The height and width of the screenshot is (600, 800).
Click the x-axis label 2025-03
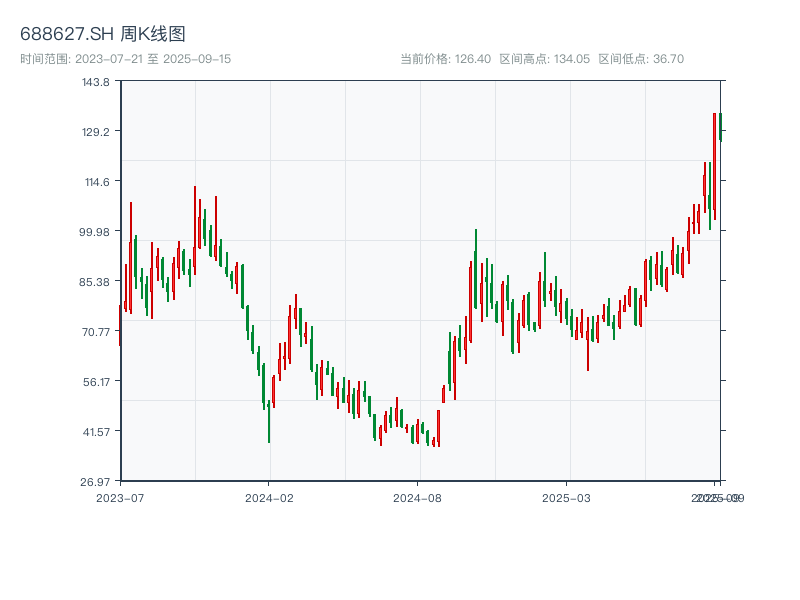tap(566, 498)
